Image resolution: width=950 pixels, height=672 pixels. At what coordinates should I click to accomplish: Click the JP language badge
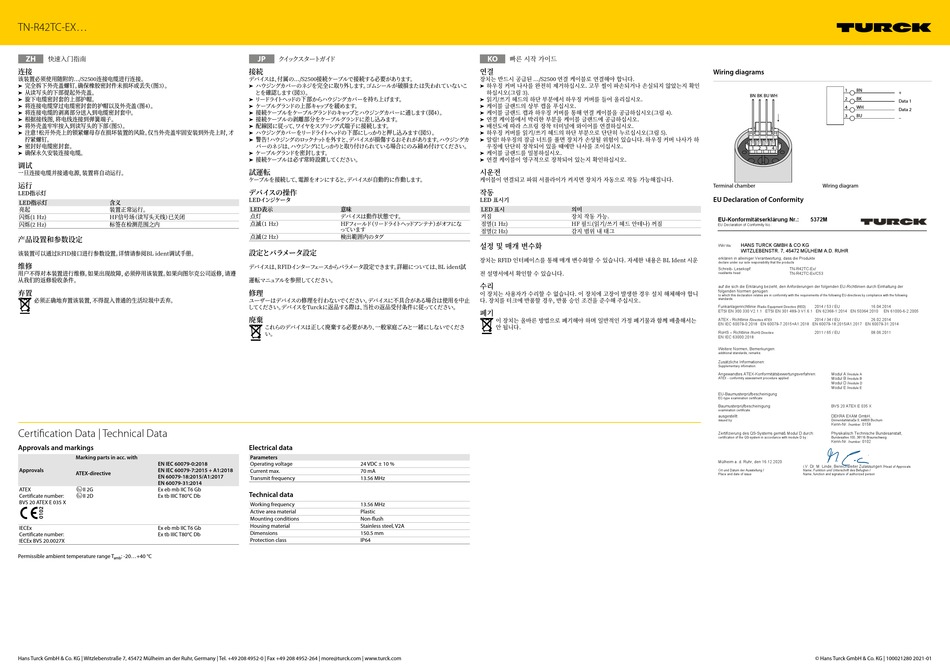(261, 59)
